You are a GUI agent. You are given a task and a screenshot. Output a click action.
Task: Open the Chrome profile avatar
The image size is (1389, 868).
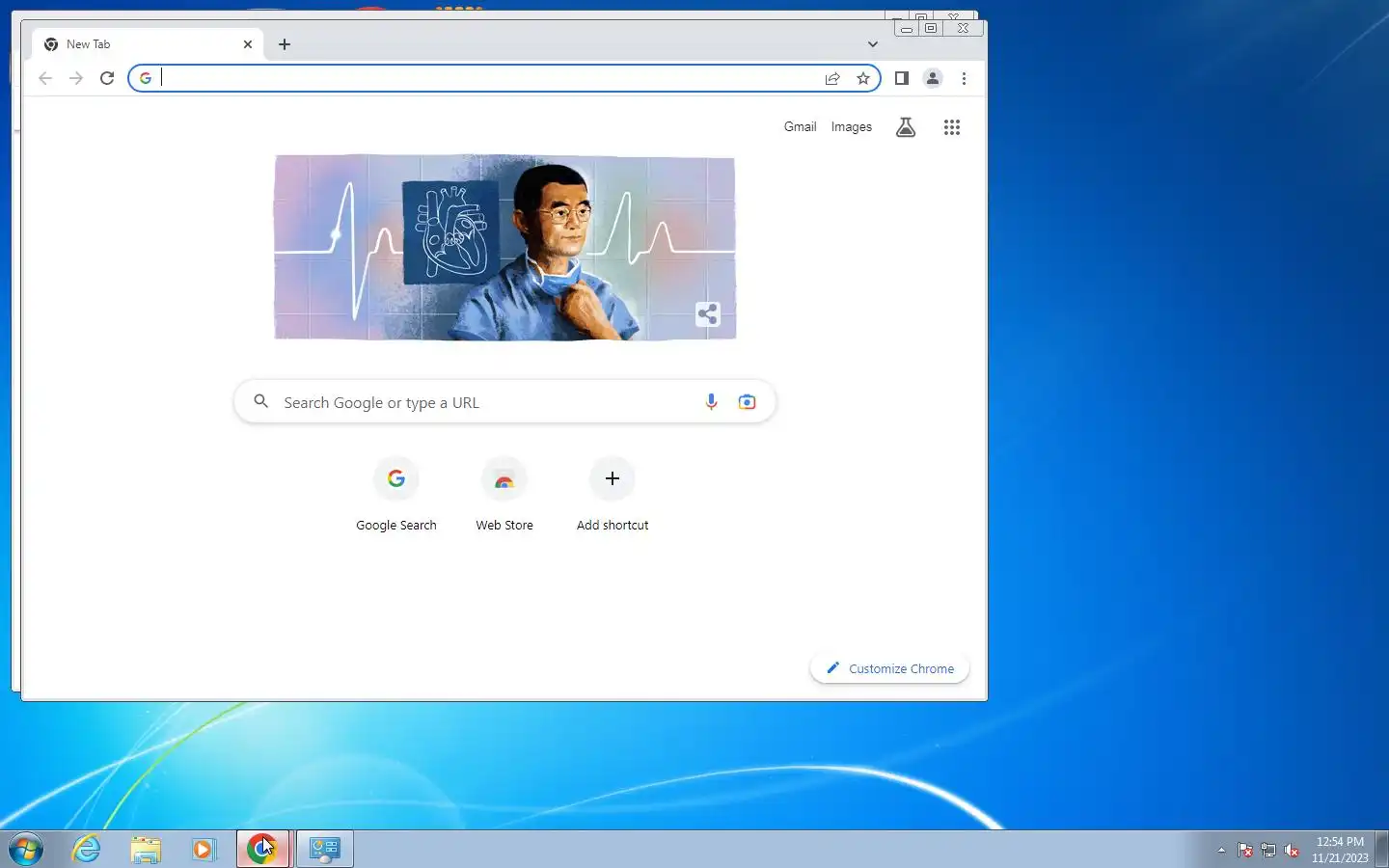[933, 78]
